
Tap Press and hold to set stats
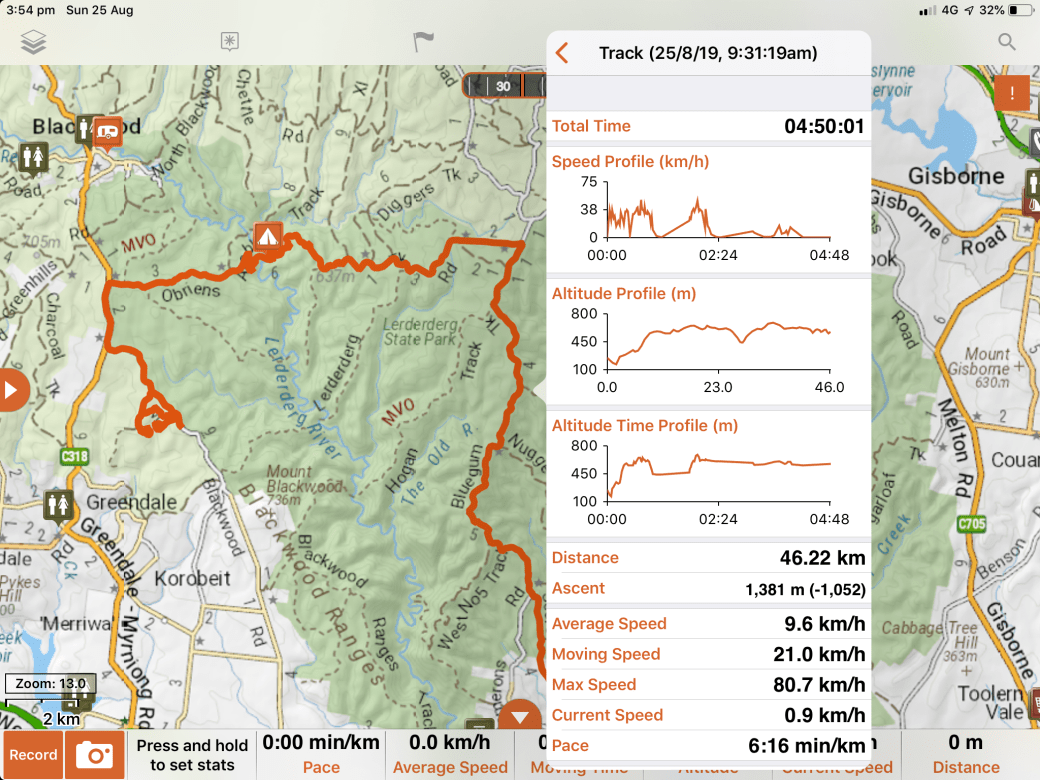(x=193, y=755)
